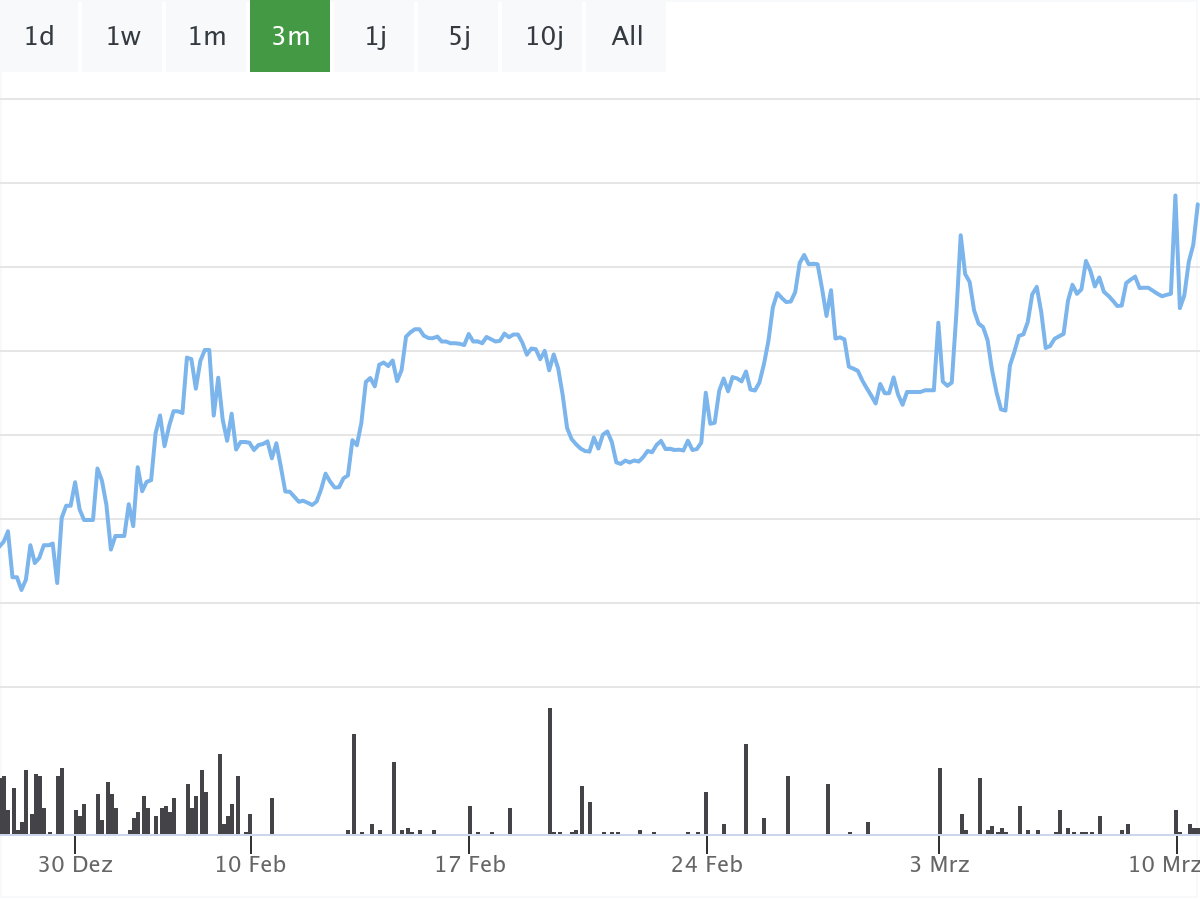
Task: Click the 10 Feb axis date label
Action: (250, 865)
